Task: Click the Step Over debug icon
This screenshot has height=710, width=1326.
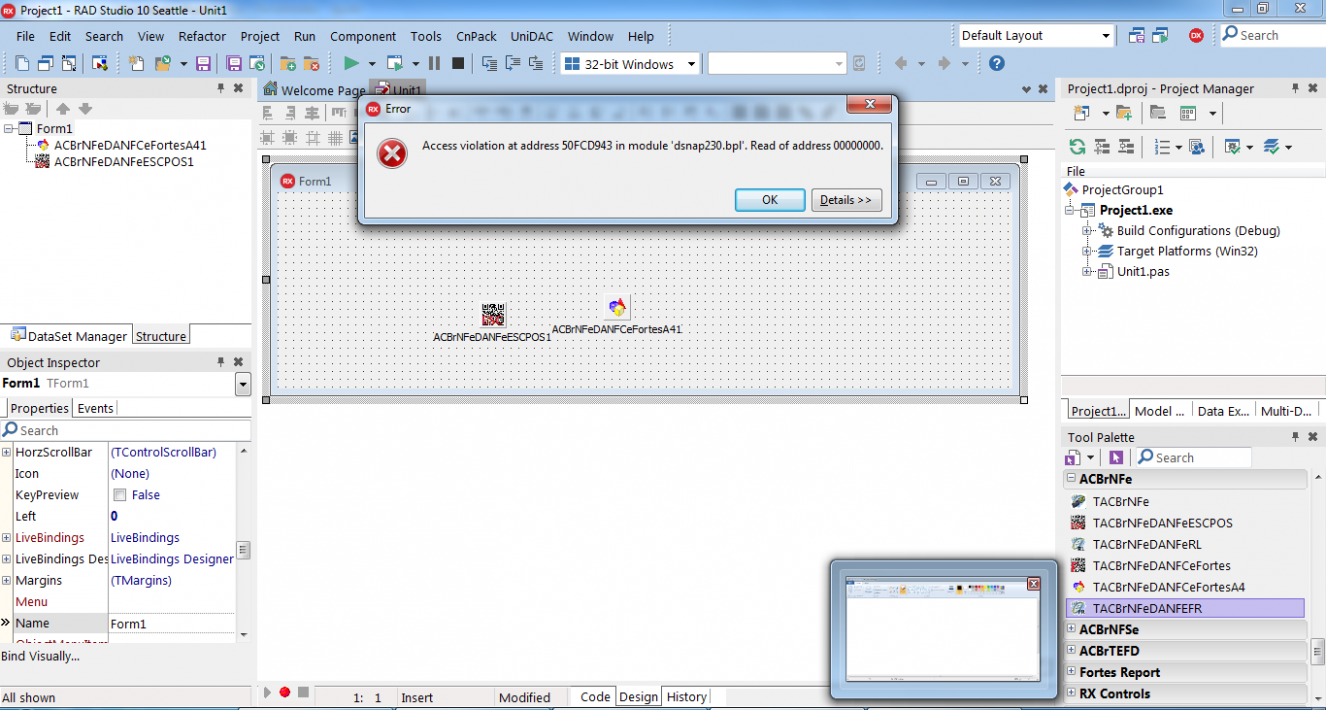Action: pyautogui.click(x=512, y=63)
